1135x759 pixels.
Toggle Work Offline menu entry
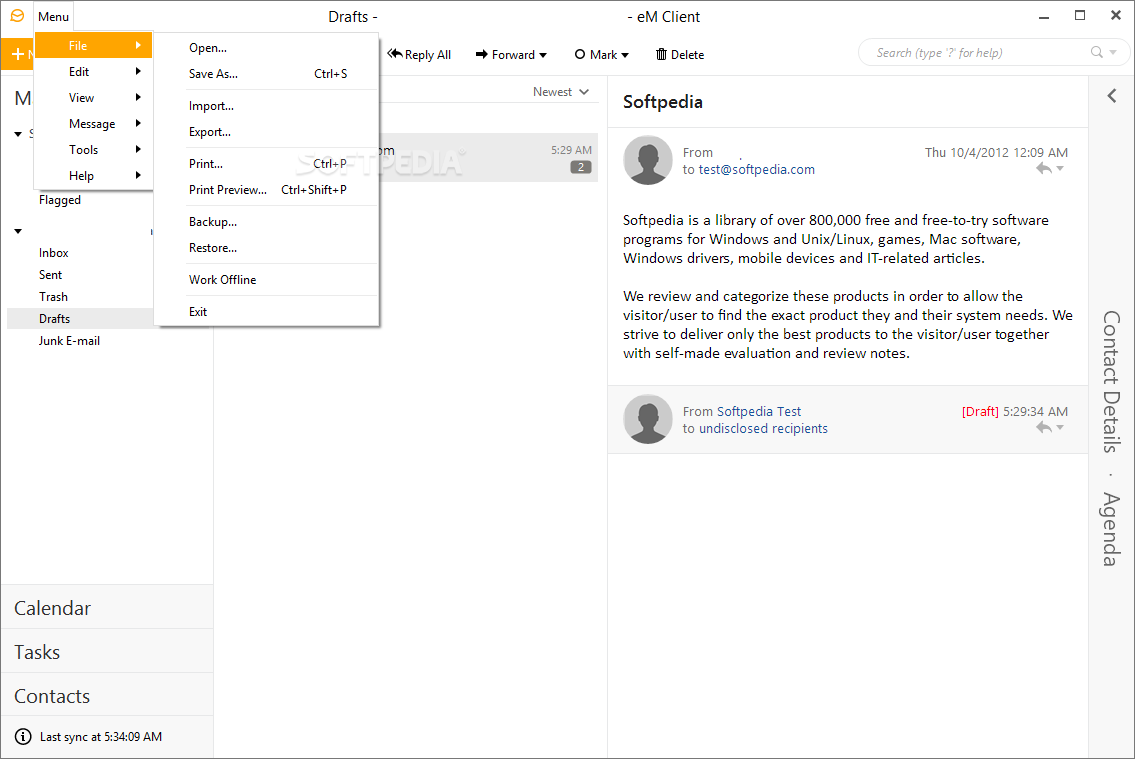267,279
